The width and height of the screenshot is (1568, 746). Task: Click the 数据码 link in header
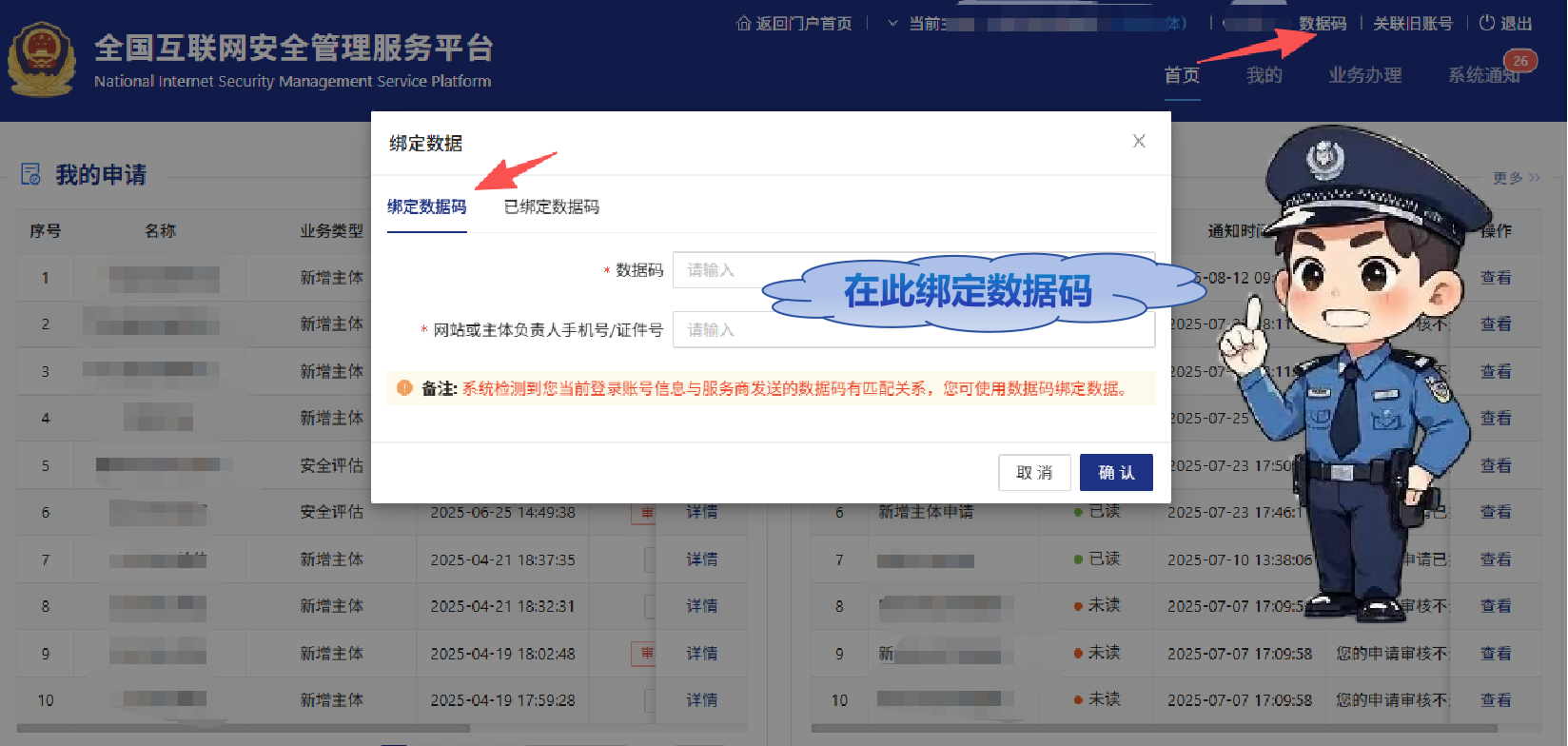pos(1323,23)
